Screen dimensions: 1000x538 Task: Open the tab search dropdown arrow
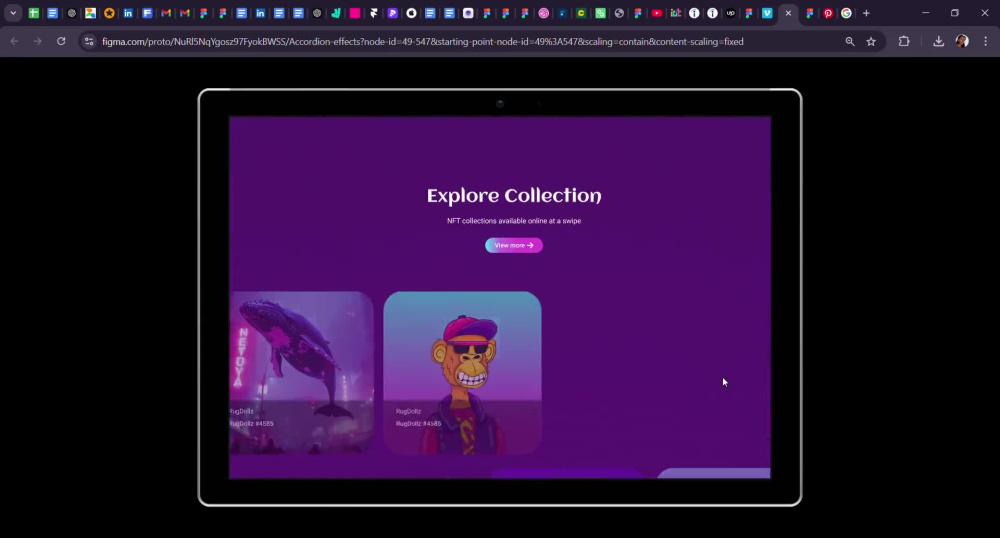coord(13,13)
